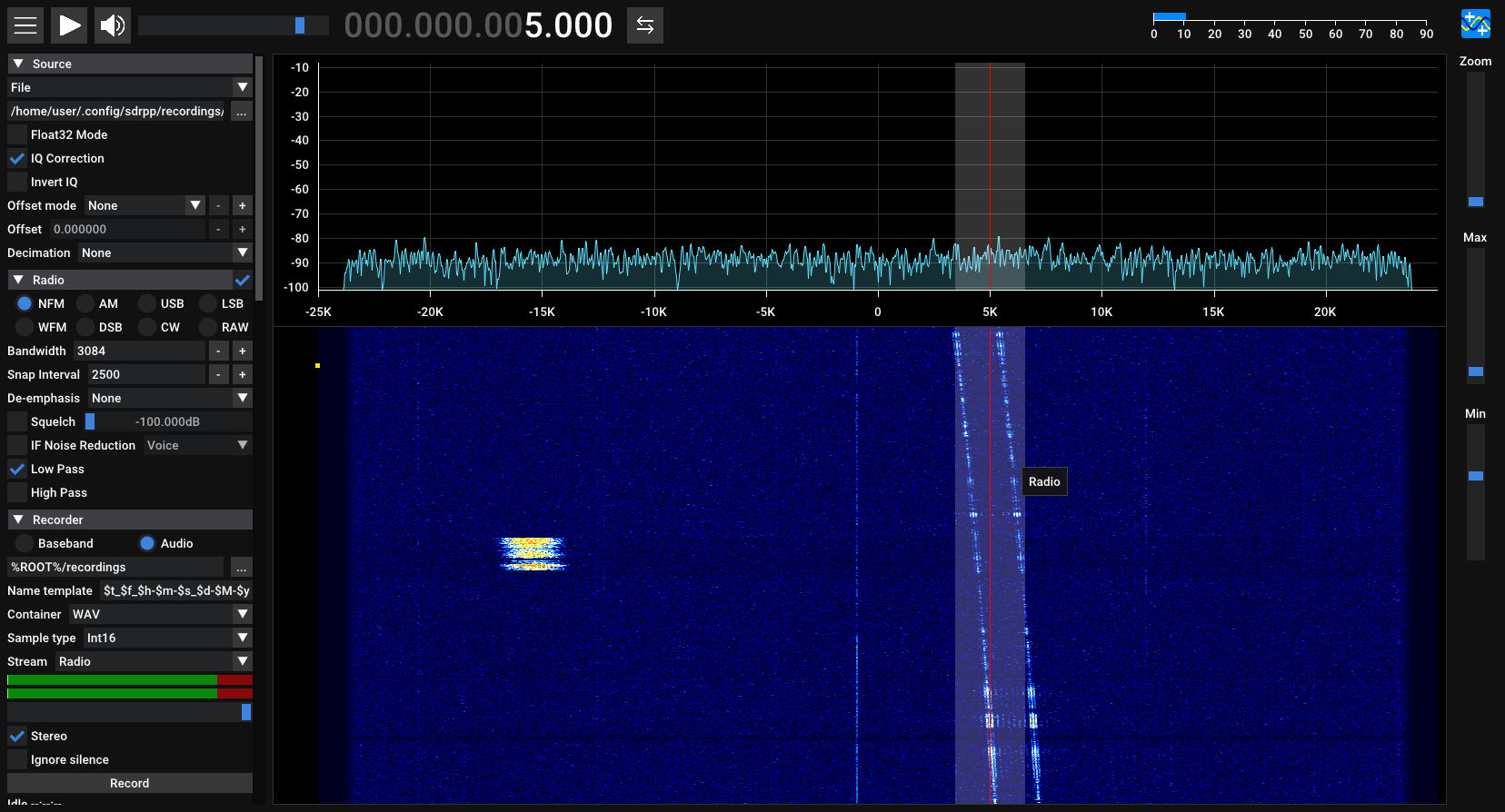Click the frequency tuning mode swap icon
1505x812 pixels.
(x=645, y=25)
